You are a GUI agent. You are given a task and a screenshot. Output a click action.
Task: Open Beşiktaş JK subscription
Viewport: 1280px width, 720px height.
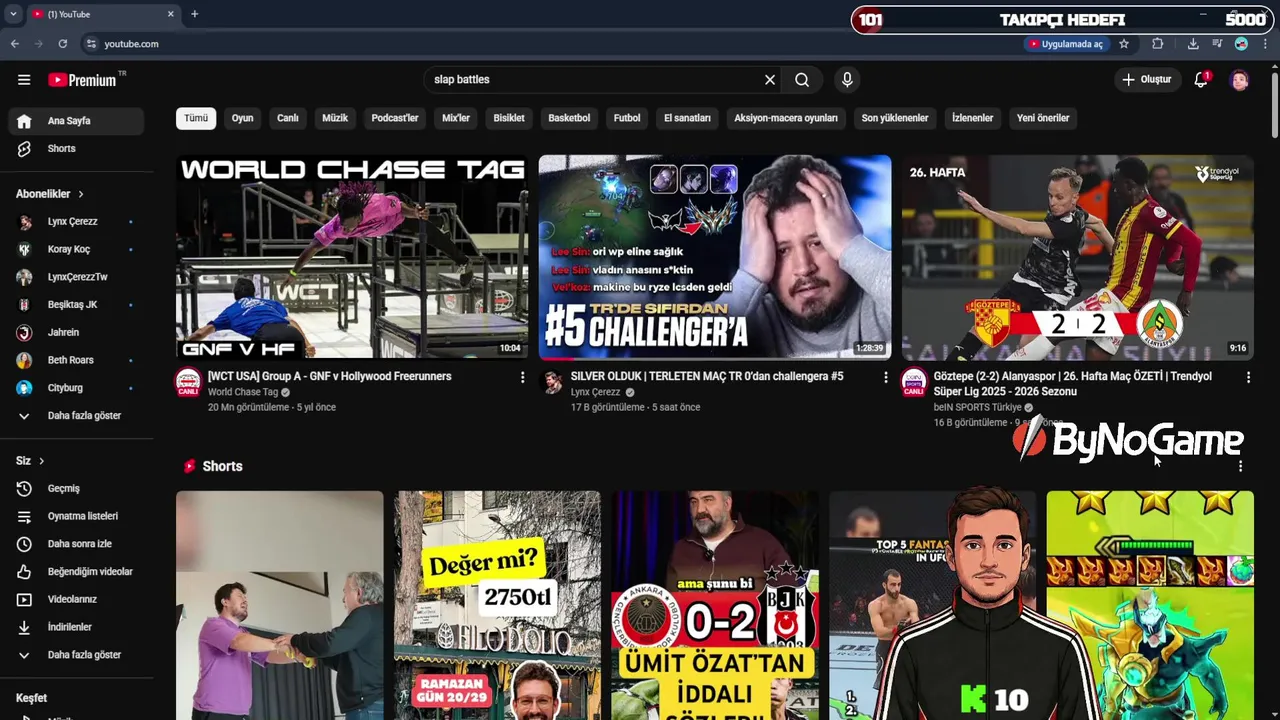[77, 305]
